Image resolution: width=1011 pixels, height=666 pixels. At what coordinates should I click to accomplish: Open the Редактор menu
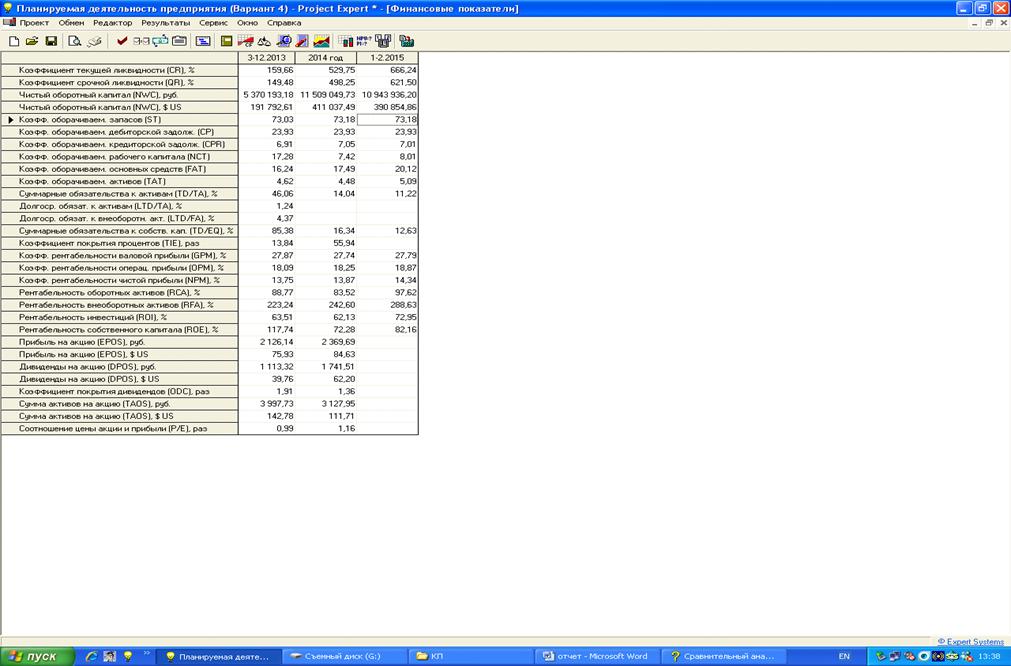pyautogui.click(x=112, y=23)
